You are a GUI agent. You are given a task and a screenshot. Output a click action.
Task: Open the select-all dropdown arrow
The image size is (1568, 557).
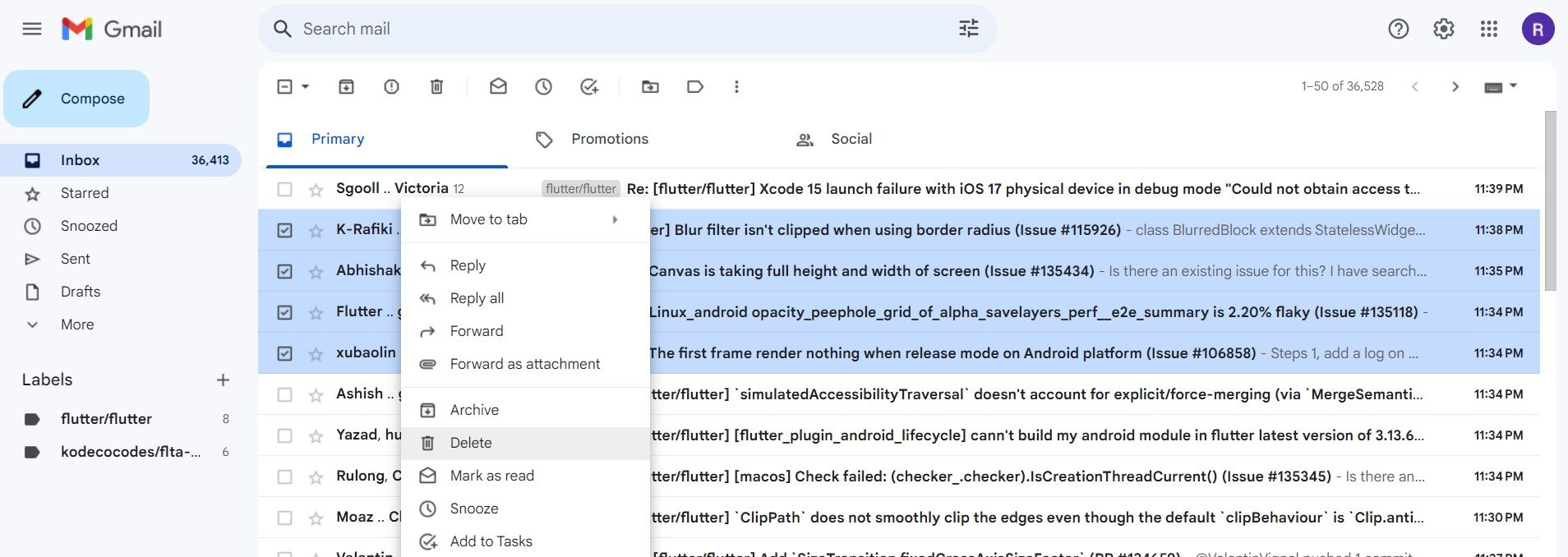(306, 86)
